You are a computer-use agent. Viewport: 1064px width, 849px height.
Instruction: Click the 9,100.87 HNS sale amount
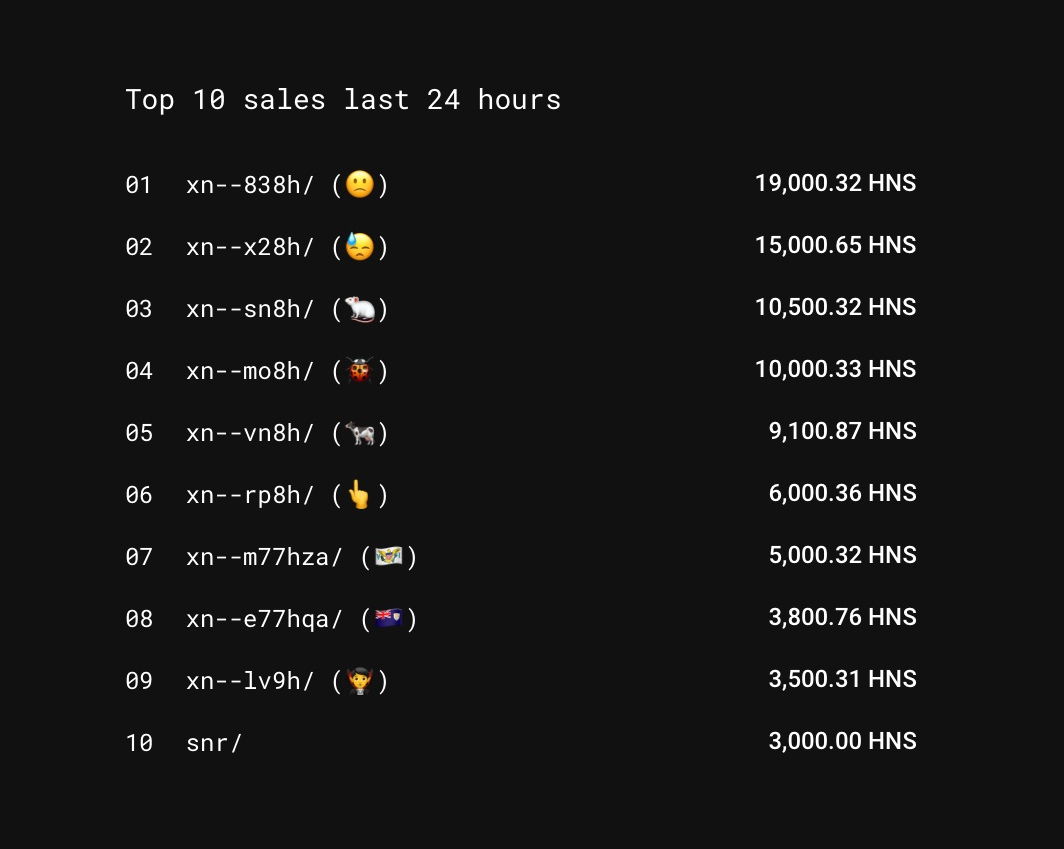(x=842, y=431)
